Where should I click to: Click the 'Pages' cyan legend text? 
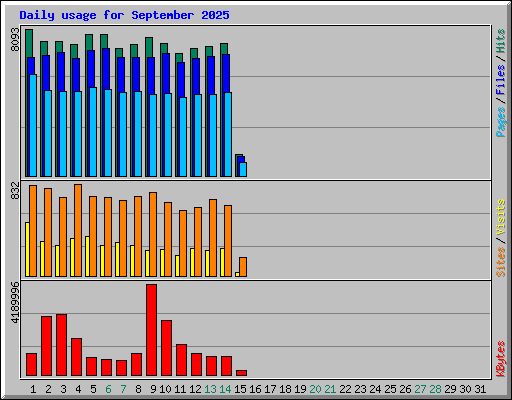click(500, 122)
